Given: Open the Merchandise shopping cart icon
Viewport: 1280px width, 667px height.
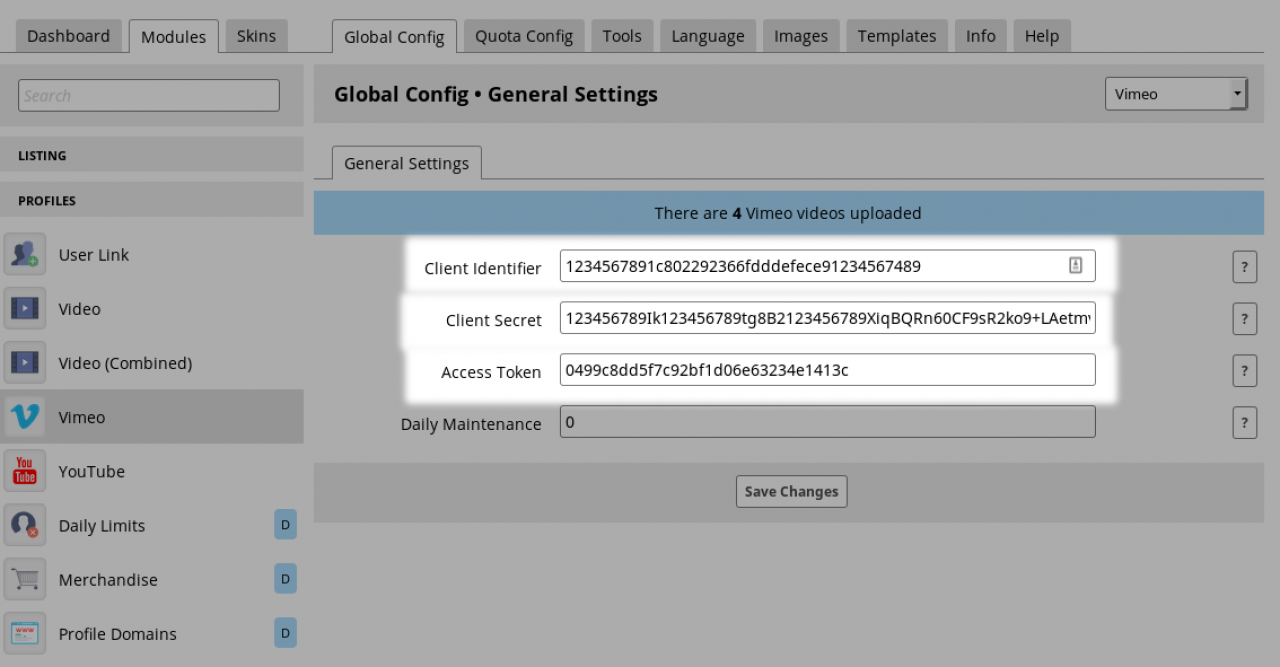Looking at the screenshot, I should point(25,579).
